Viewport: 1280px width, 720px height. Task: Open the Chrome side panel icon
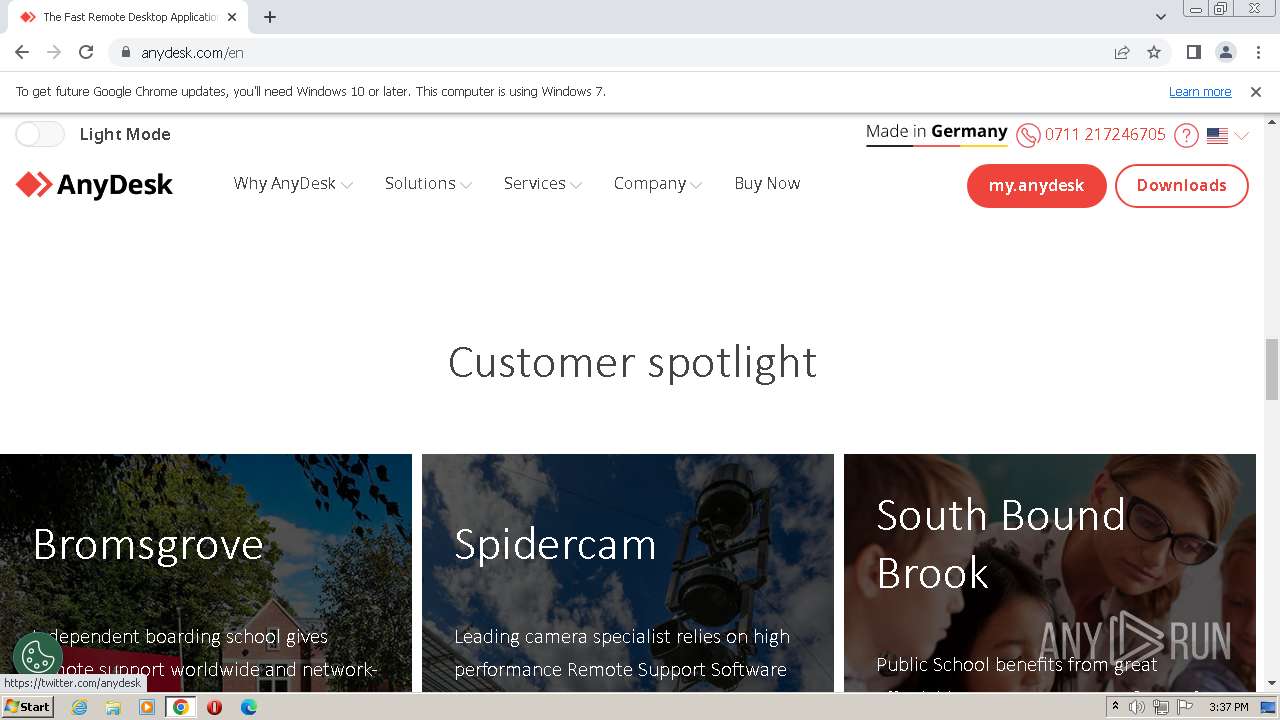click(1193, 52)
